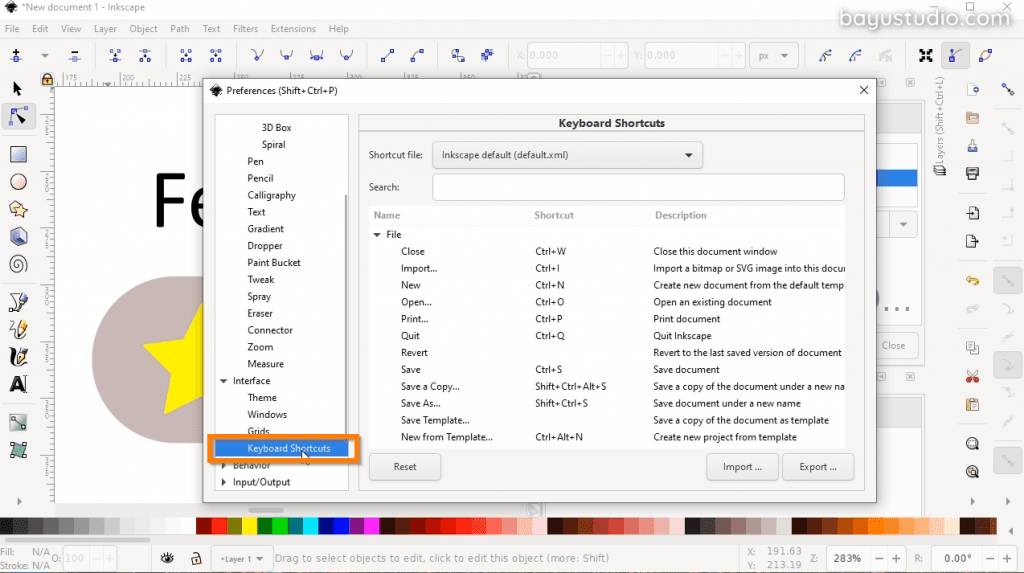This screenshot has height=573, width=1024.
Task: Click the Import shortcuts button
Action: tap(742, 467)
